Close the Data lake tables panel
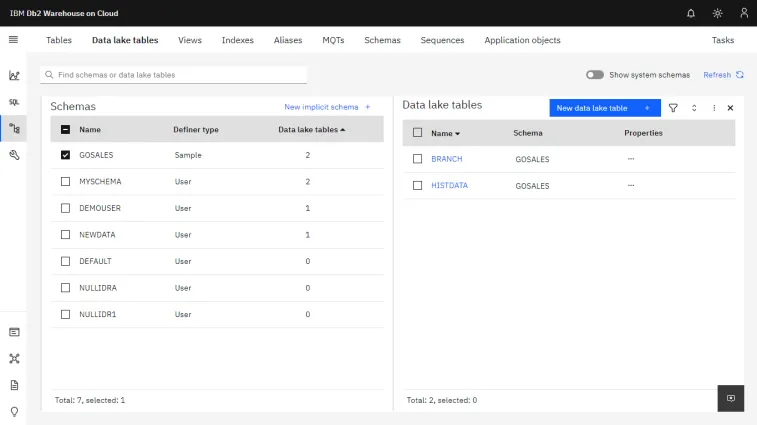 coord(730,108)
